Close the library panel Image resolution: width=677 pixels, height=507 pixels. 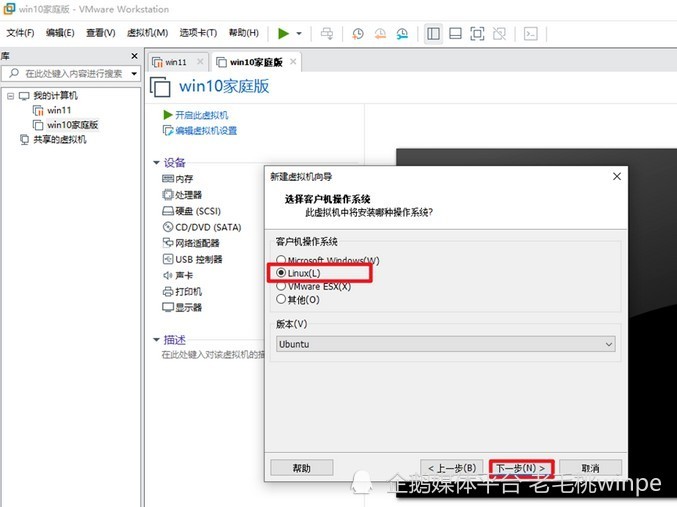tap(134, 56)
